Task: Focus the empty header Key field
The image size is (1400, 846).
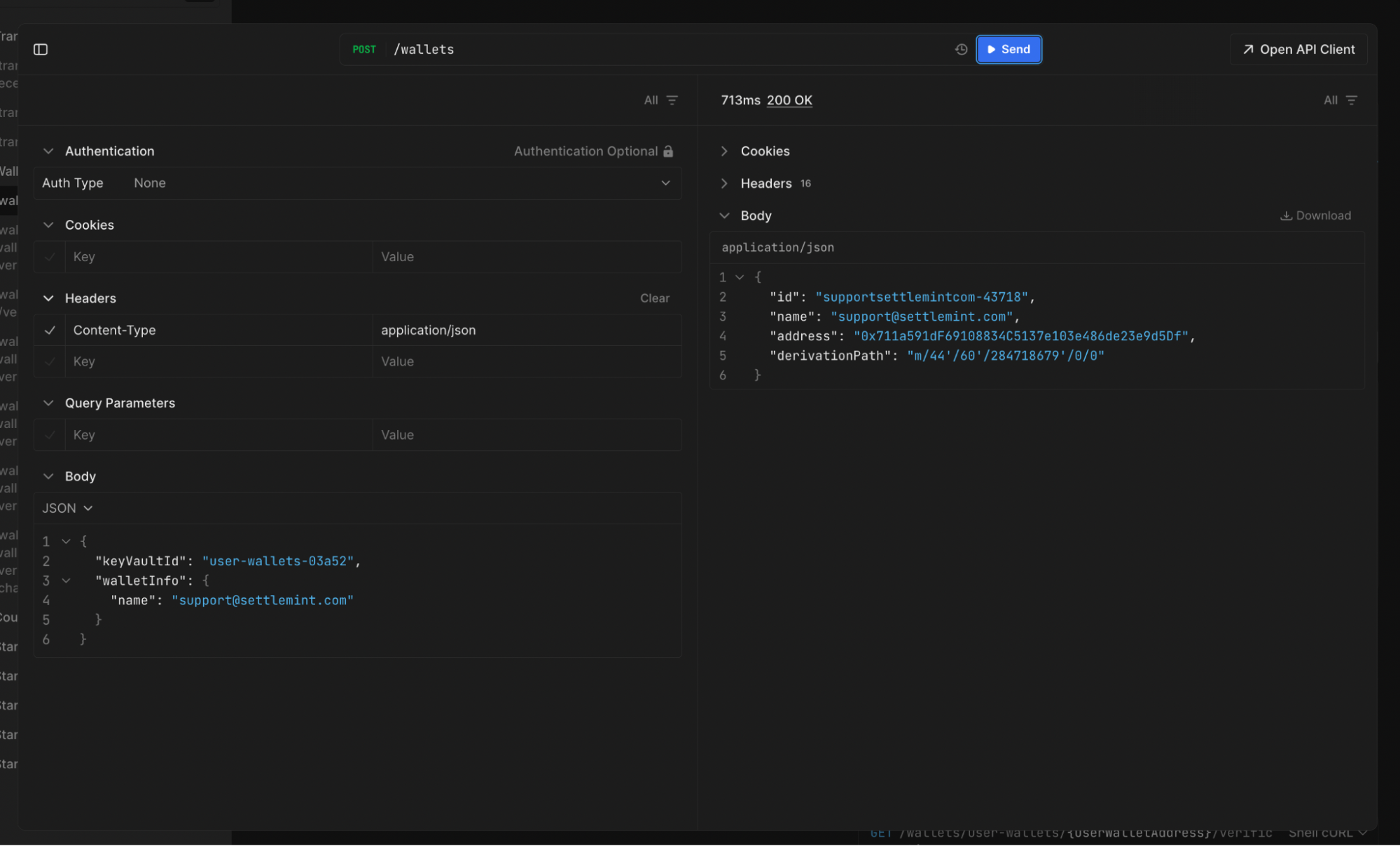Action: pos(219,361)
